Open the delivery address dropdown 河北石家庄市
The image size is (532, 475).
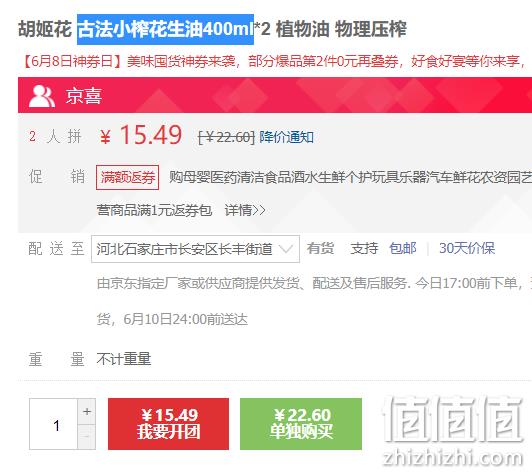click(195, 249)
